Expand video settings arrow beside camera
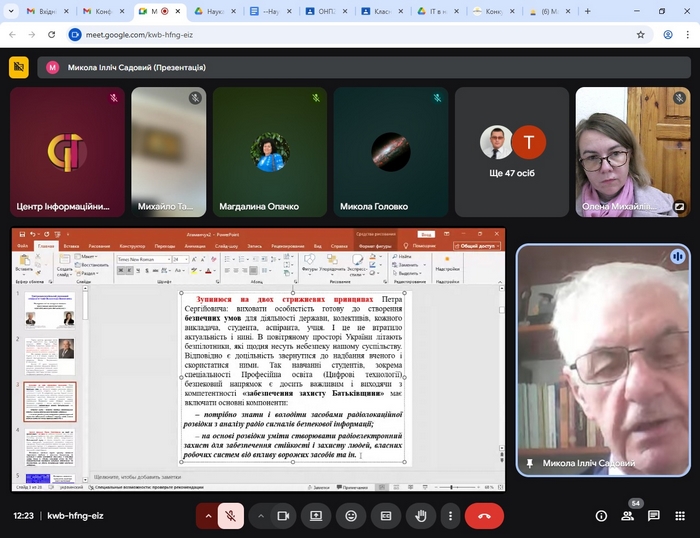The image size is (700, 538). [x=261, y=516]
